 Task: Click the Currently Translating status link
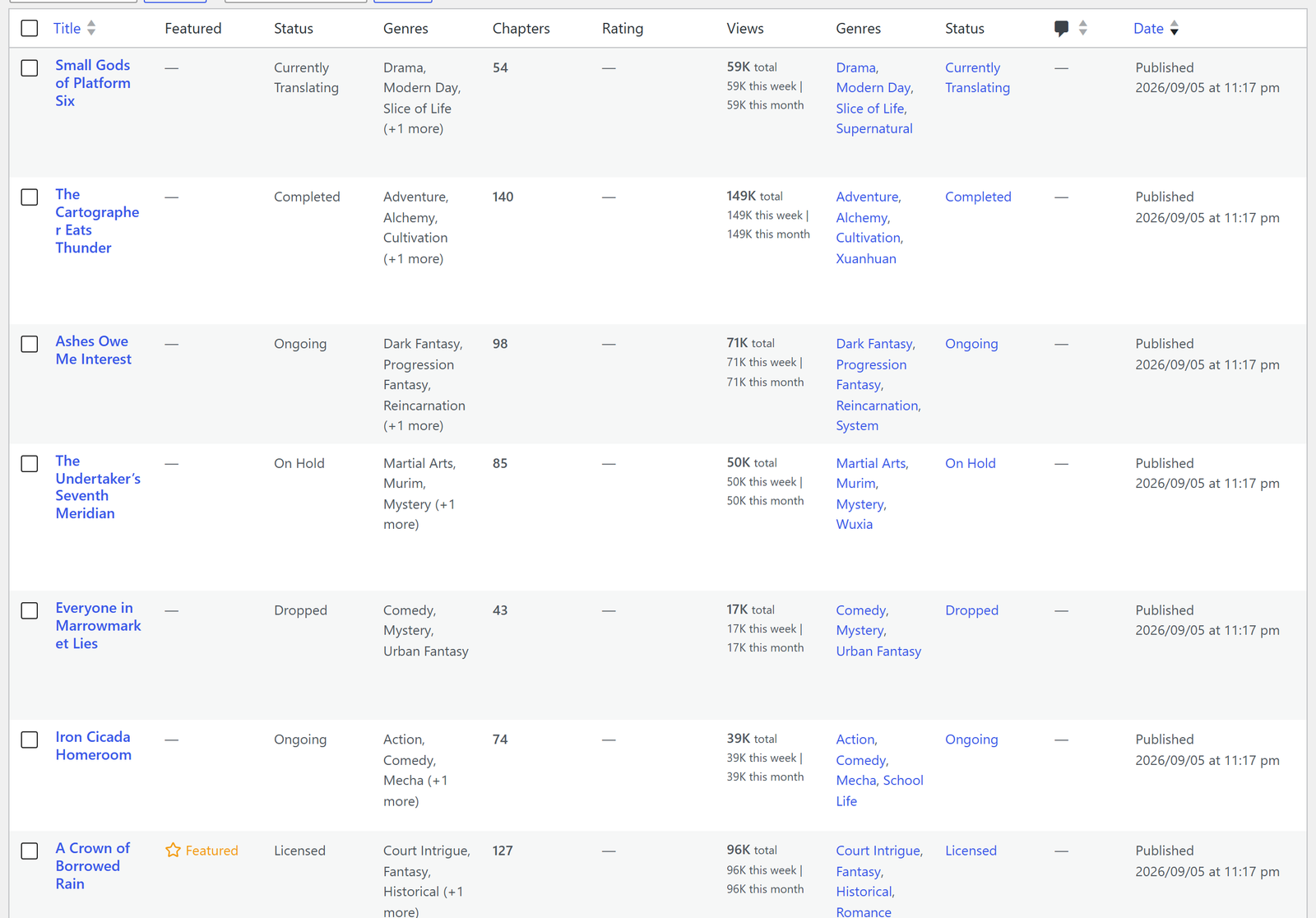977,77
